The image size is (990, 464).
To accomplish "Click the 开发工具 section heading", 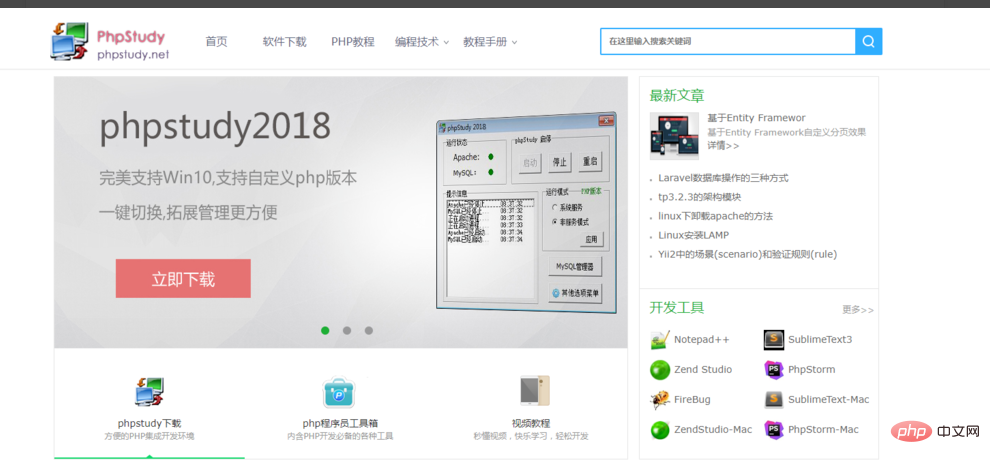I will (x=677, y=308).
